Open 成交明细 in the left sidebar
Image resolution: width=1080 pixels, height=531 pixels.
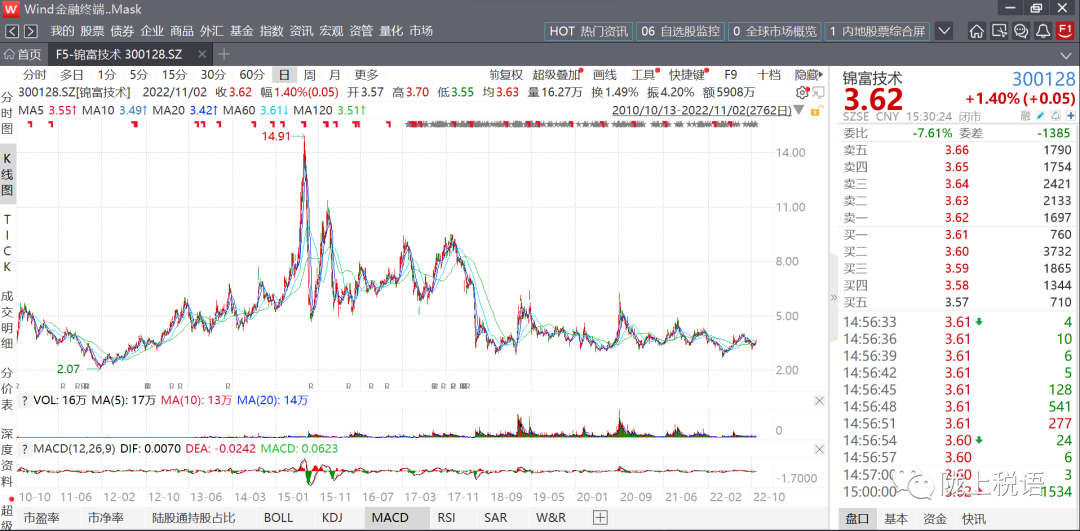8,320
